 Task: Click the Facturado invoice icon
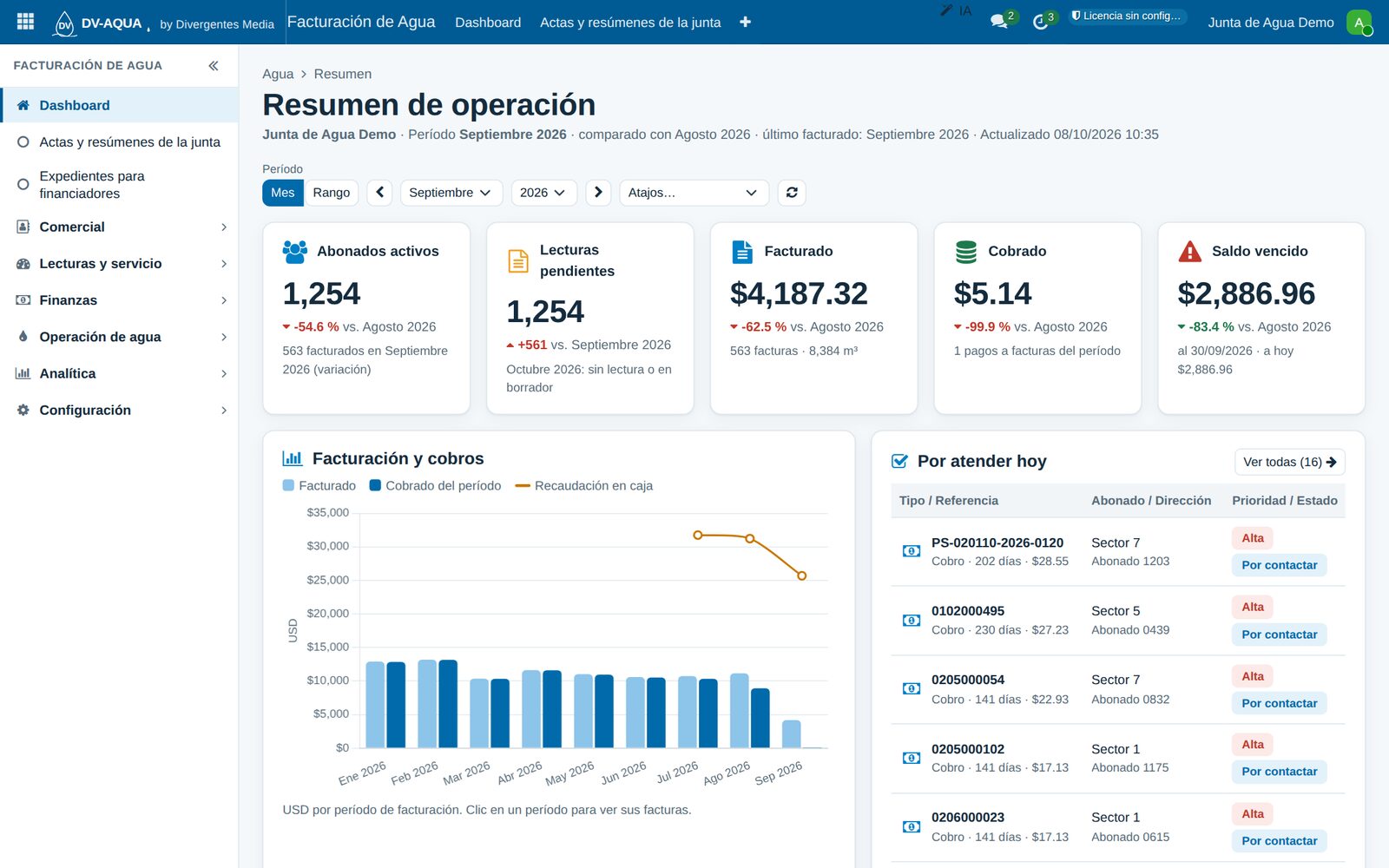click(742, 252)
